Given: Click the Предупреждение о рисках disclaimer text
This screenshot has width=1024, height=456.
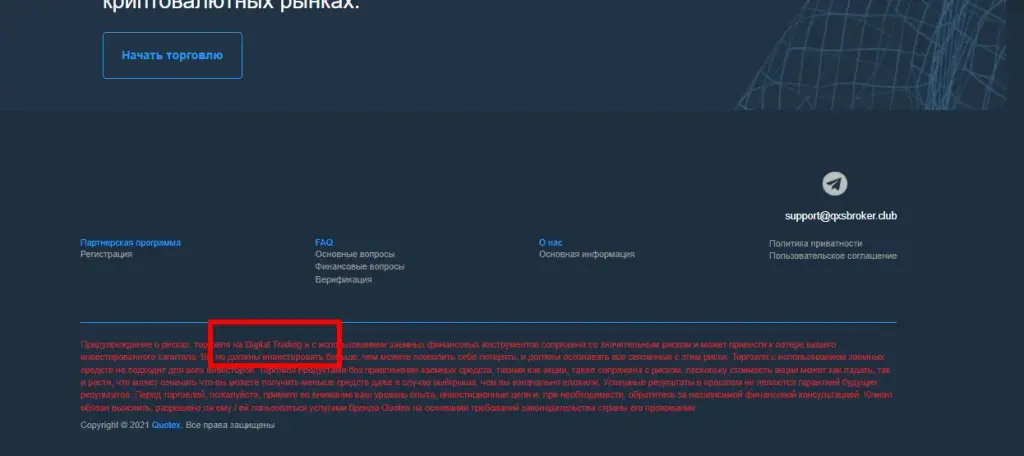Looking at the screenshot, I should click(487, 376).
